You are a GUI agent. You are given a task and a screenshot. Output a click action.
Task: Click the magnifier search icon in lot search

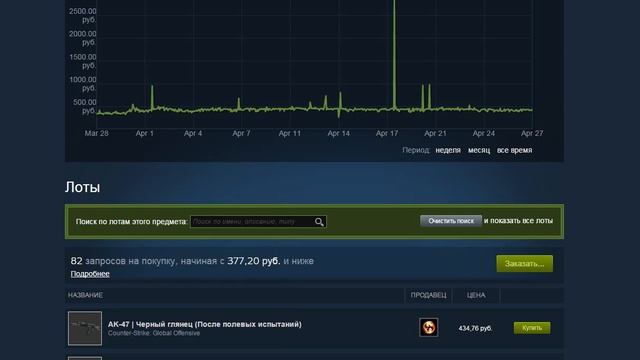point(319,222)
